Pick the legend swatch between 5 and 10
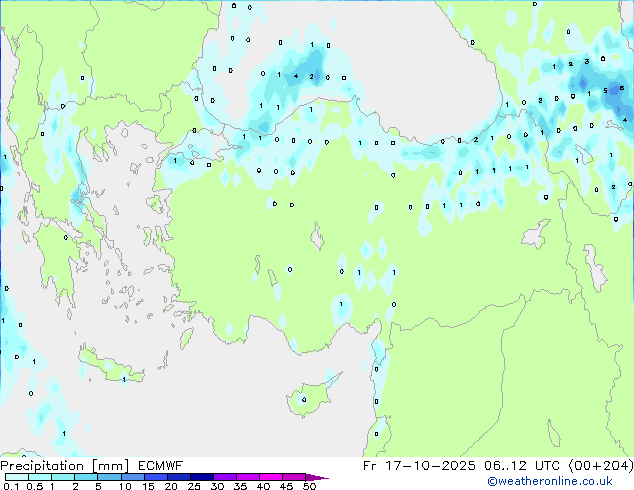Screen dimensions: 634x490 coord(109,477)
